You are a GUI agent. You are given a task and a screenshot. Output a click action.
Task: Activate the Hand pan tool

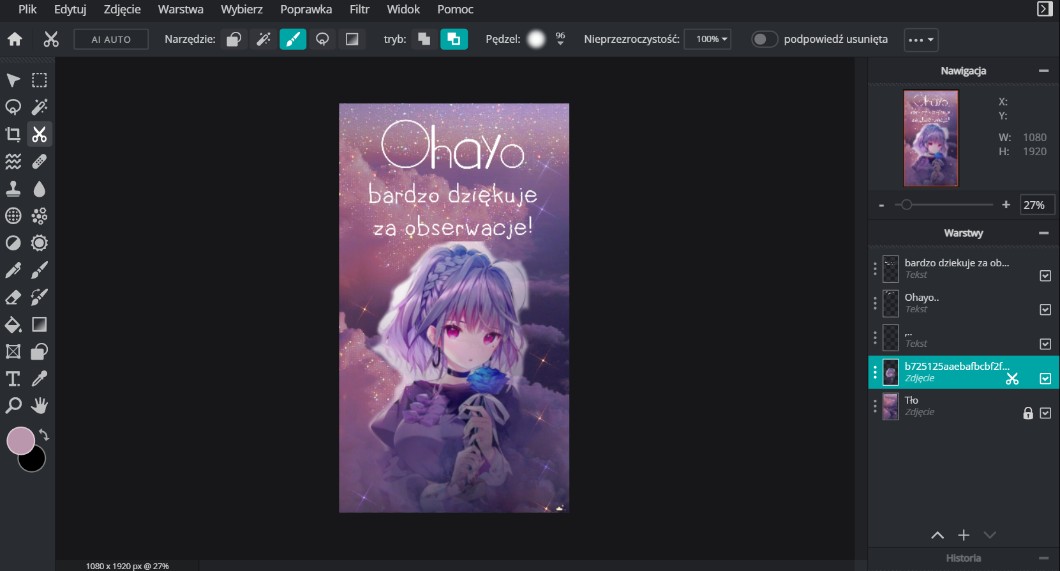click(40, 405)
